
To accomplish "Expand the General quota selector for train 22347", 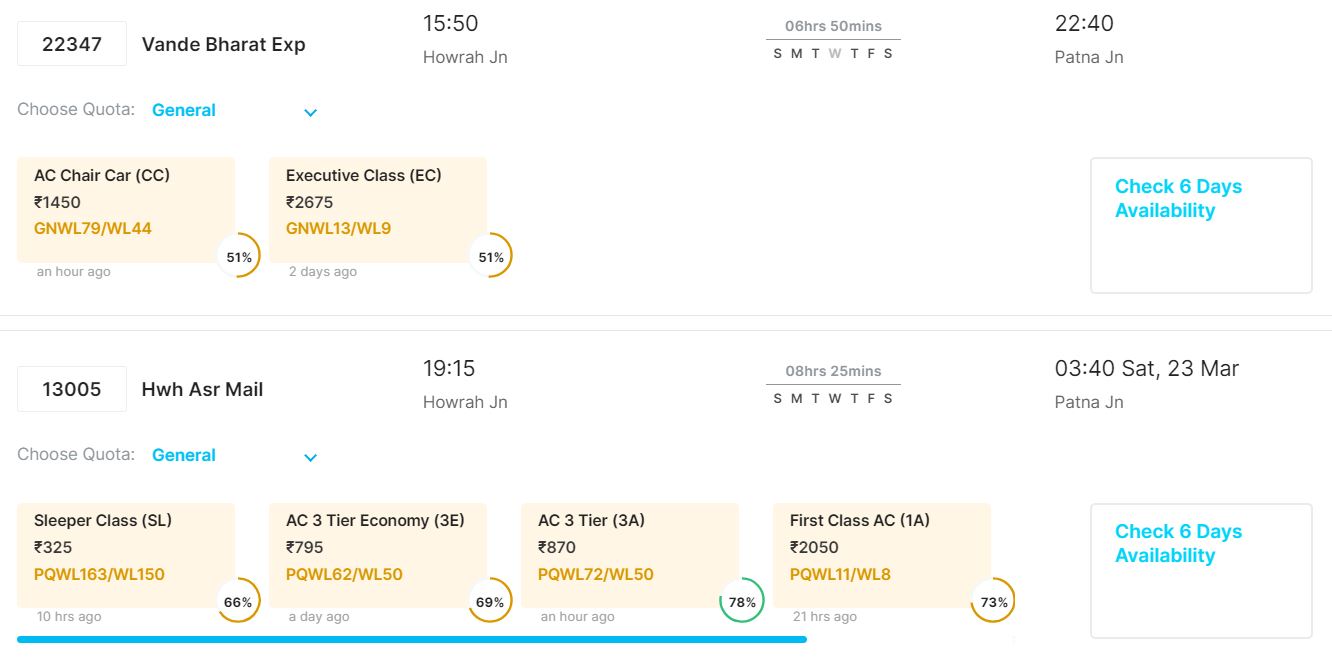I will [x=184, y=110].
